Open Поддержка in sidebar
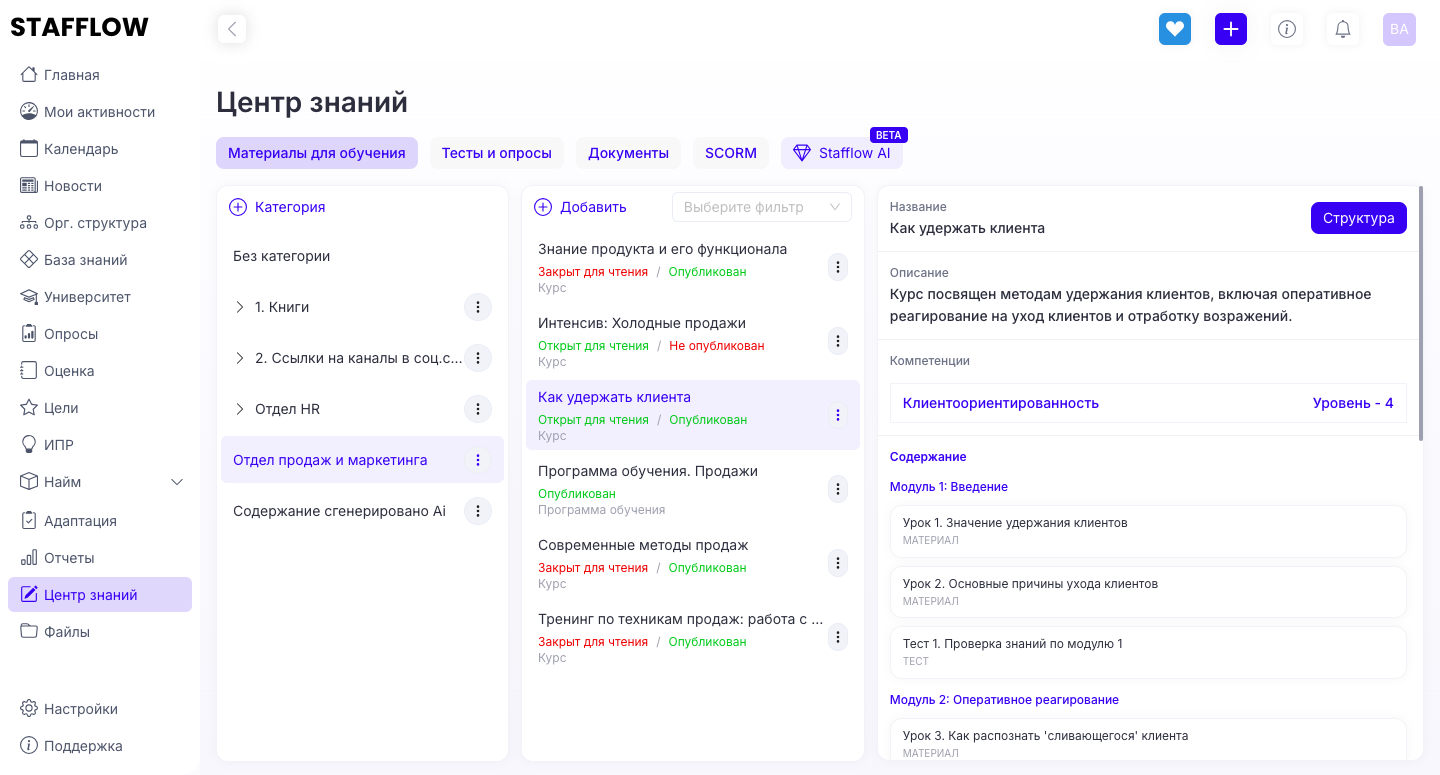Screen dimensions: 1440x775 (100, 746)
